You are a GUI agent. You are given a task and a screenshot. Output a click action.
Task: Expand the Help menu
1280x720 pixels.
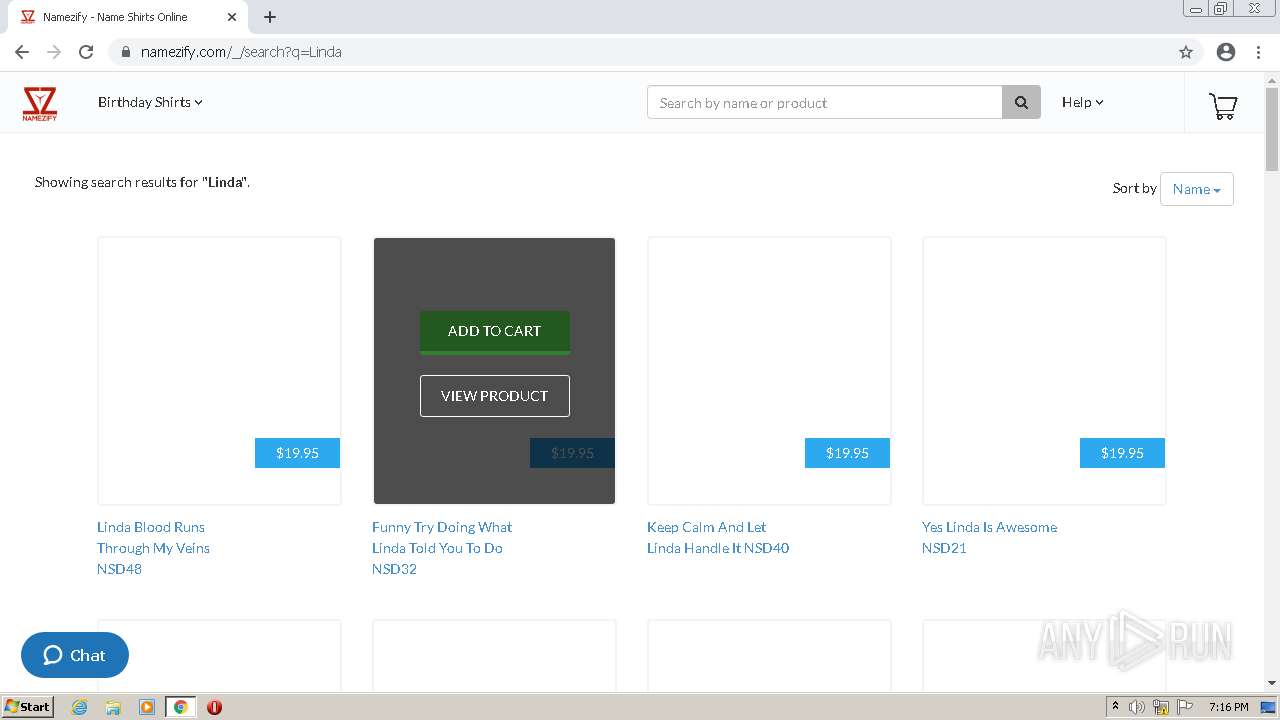[1082, 102]
